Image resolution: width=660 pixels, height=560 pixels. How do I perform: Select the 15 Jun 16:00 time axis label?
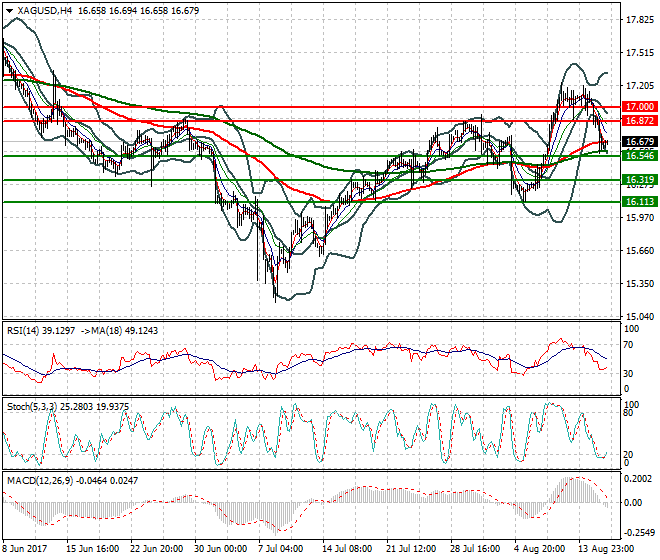pyautogui.click(x=93, y=549)
